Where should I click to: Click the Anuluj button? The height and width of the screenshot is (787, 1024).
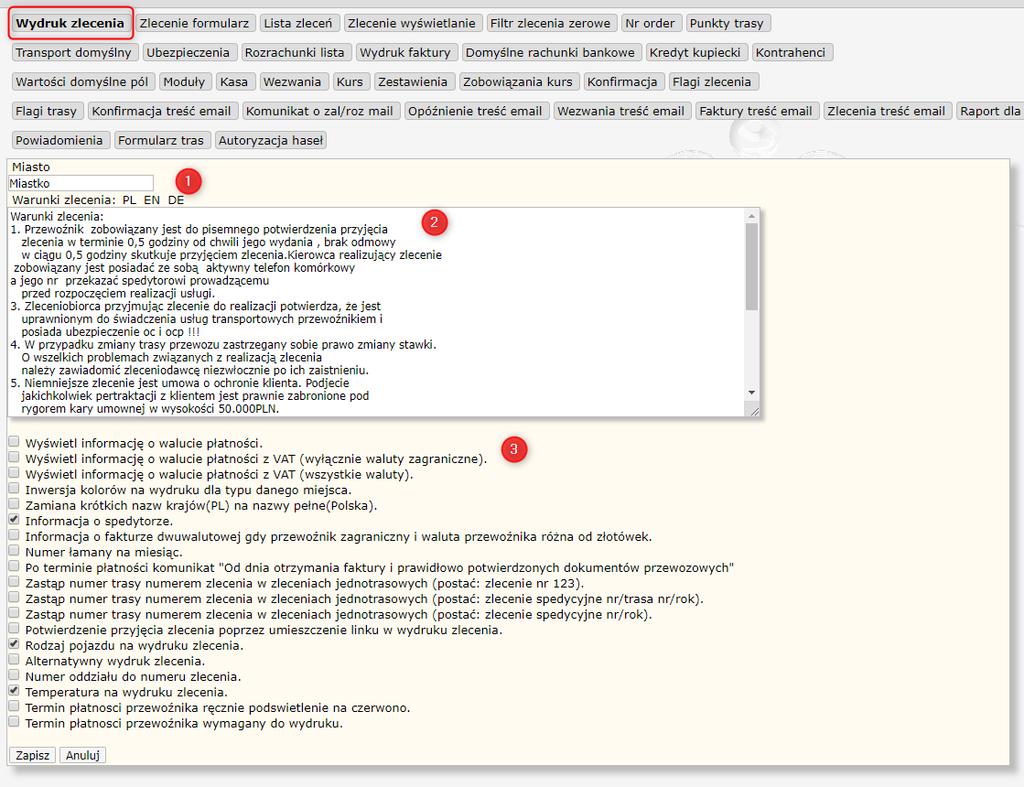pos(83,755)
